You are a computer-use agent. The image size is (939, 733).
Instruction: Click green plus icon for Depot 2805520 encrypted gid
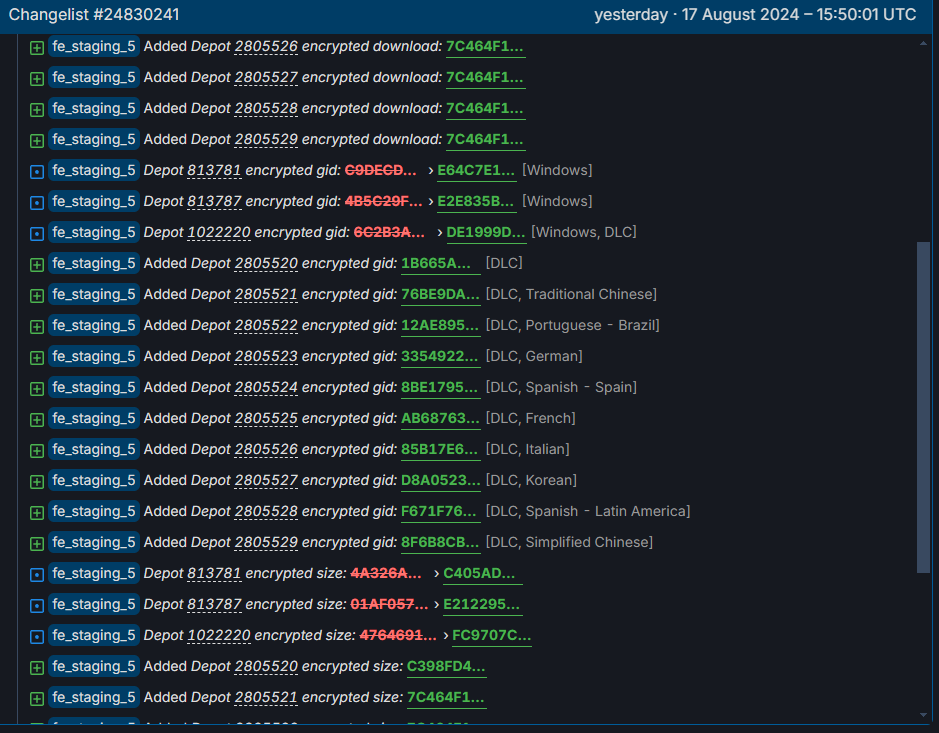pyautogui.click(x=37, y=265)
